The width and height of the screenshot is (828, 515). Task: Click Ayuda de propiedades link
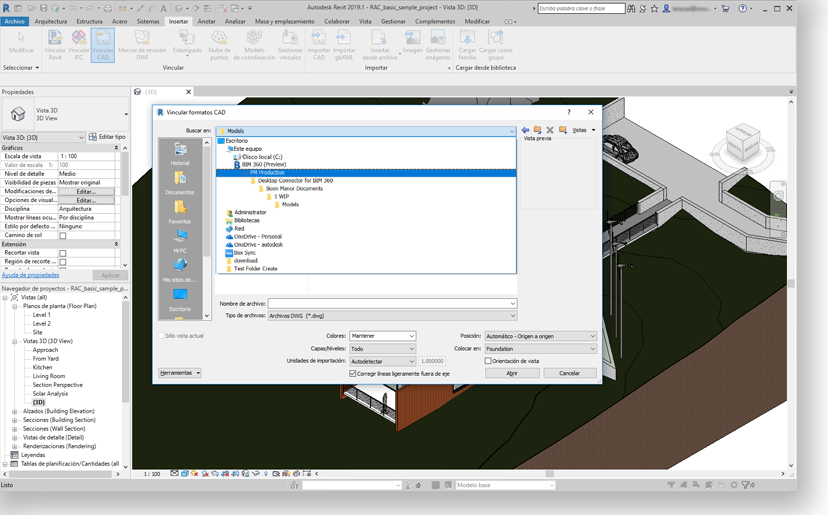pos(31,275)
